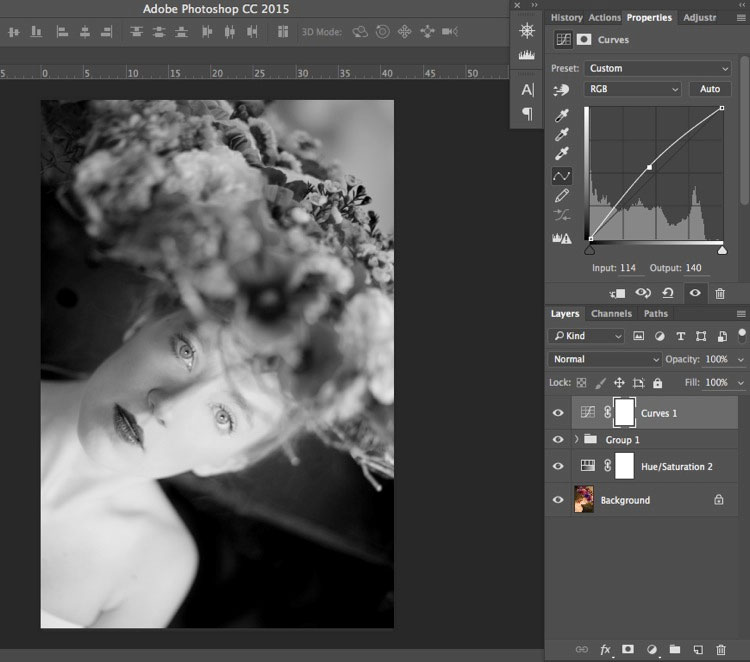The width and height of the screenshot is (750, 662).
Task: Open the layer Kind filter dropdown
Action: click(x=586, y=336)
